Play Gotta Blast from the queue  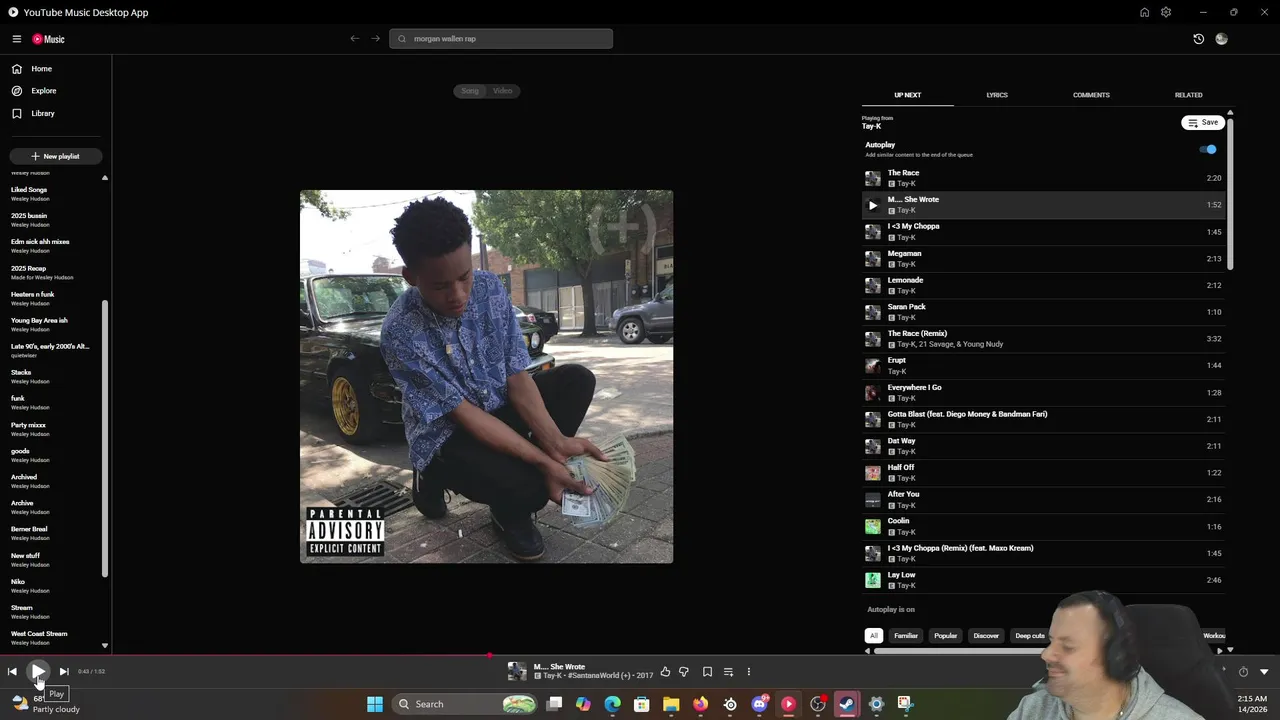tap(1043, 419)
